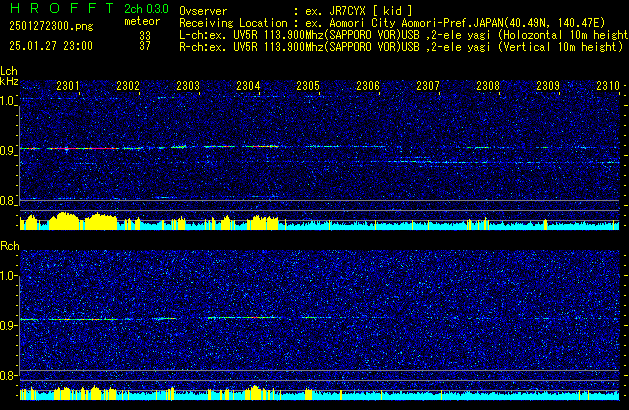Select the 2305 time marker
629x410 pixels.
coord(308,85)
